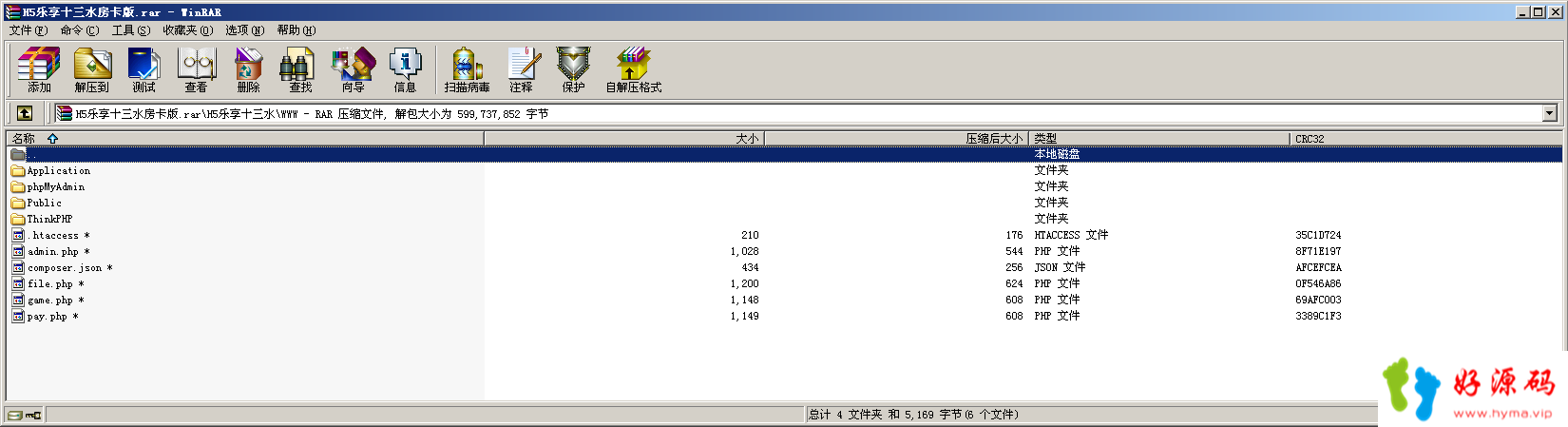Select the Public folder icon
This screenshot has width=1568, height=427.
pyautogui.click(x=18, y=204)
